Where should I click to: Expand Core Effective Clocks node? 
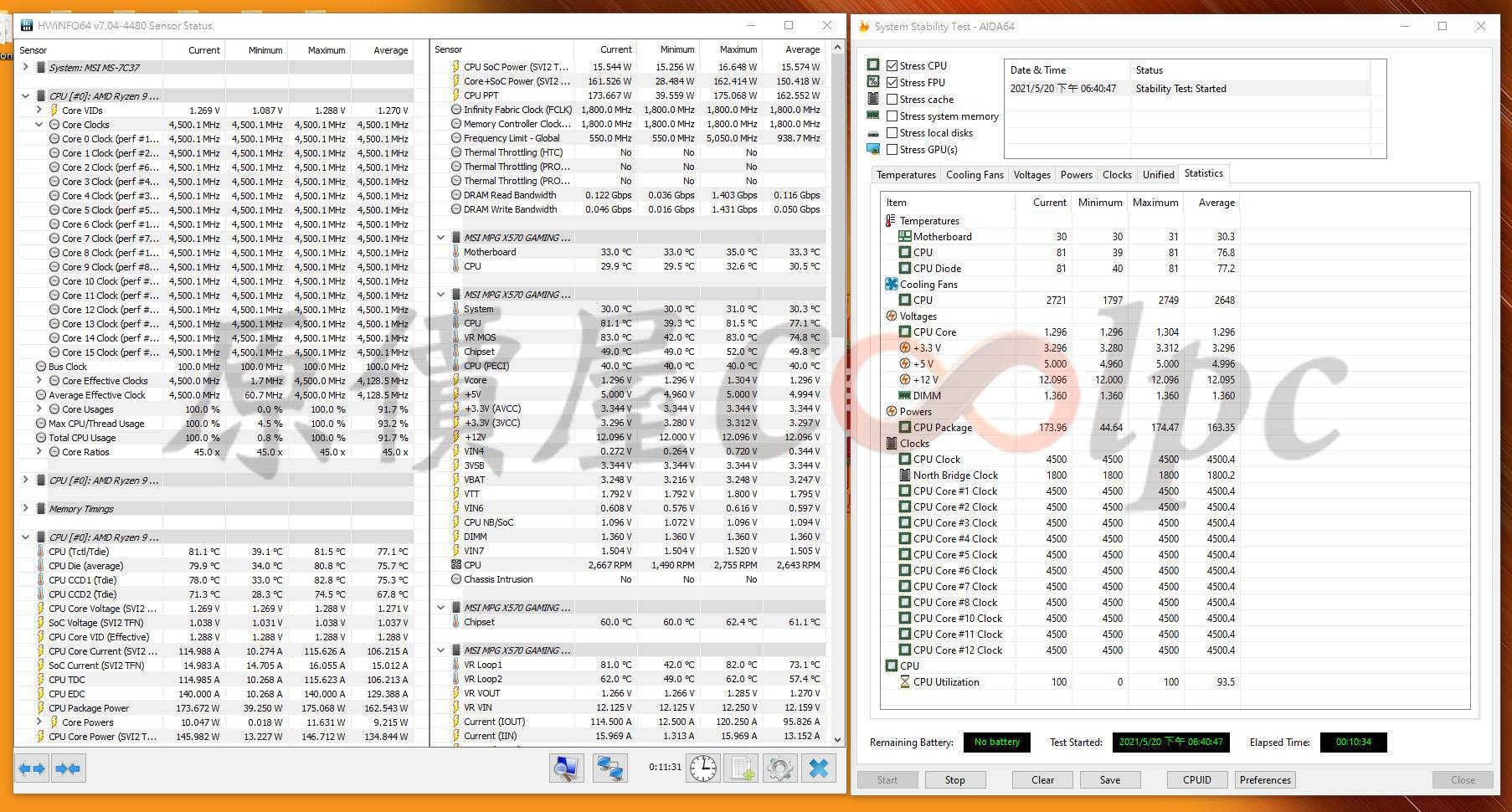tap(39, 381)
